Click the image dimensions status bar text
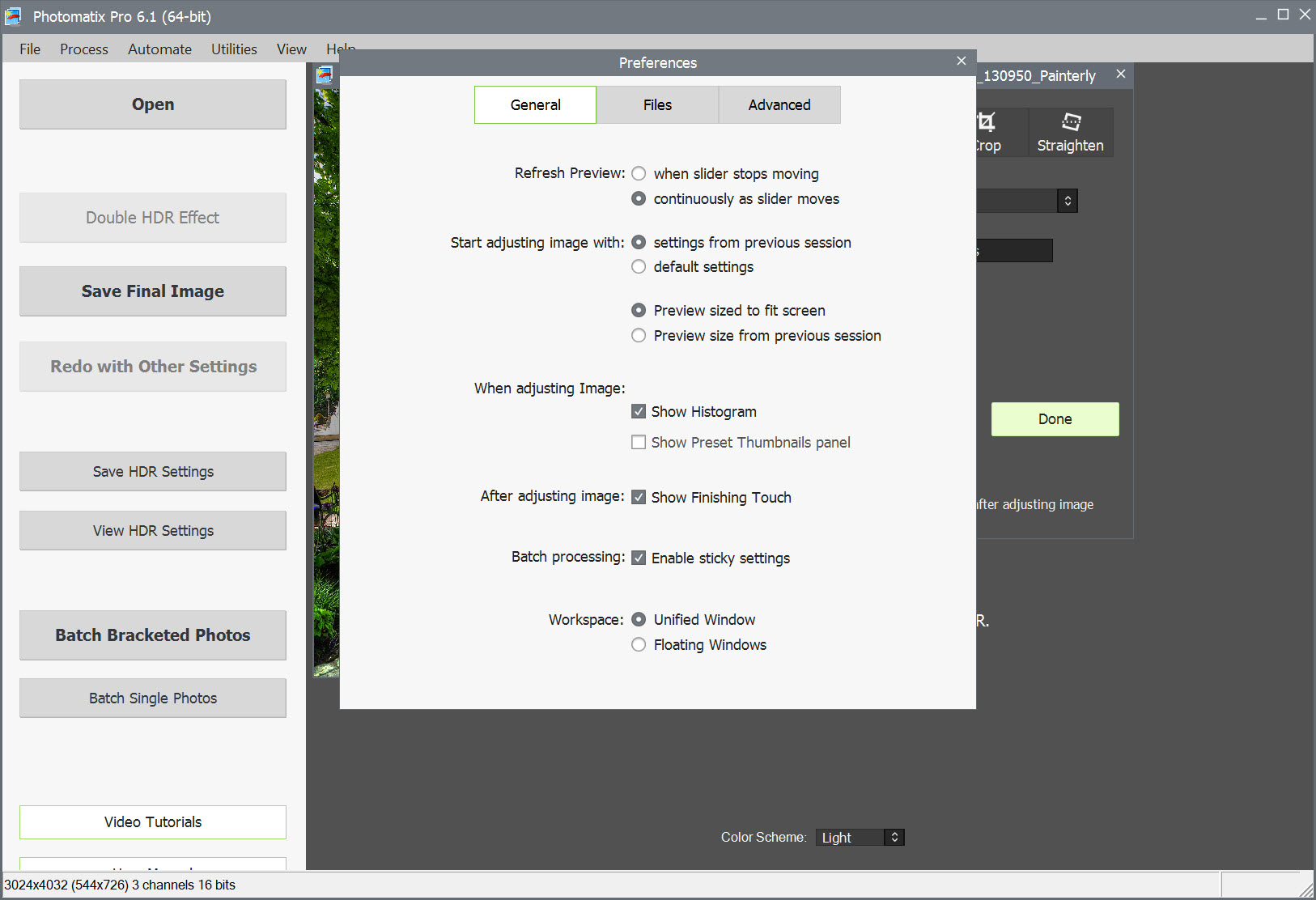 [120, 885]
